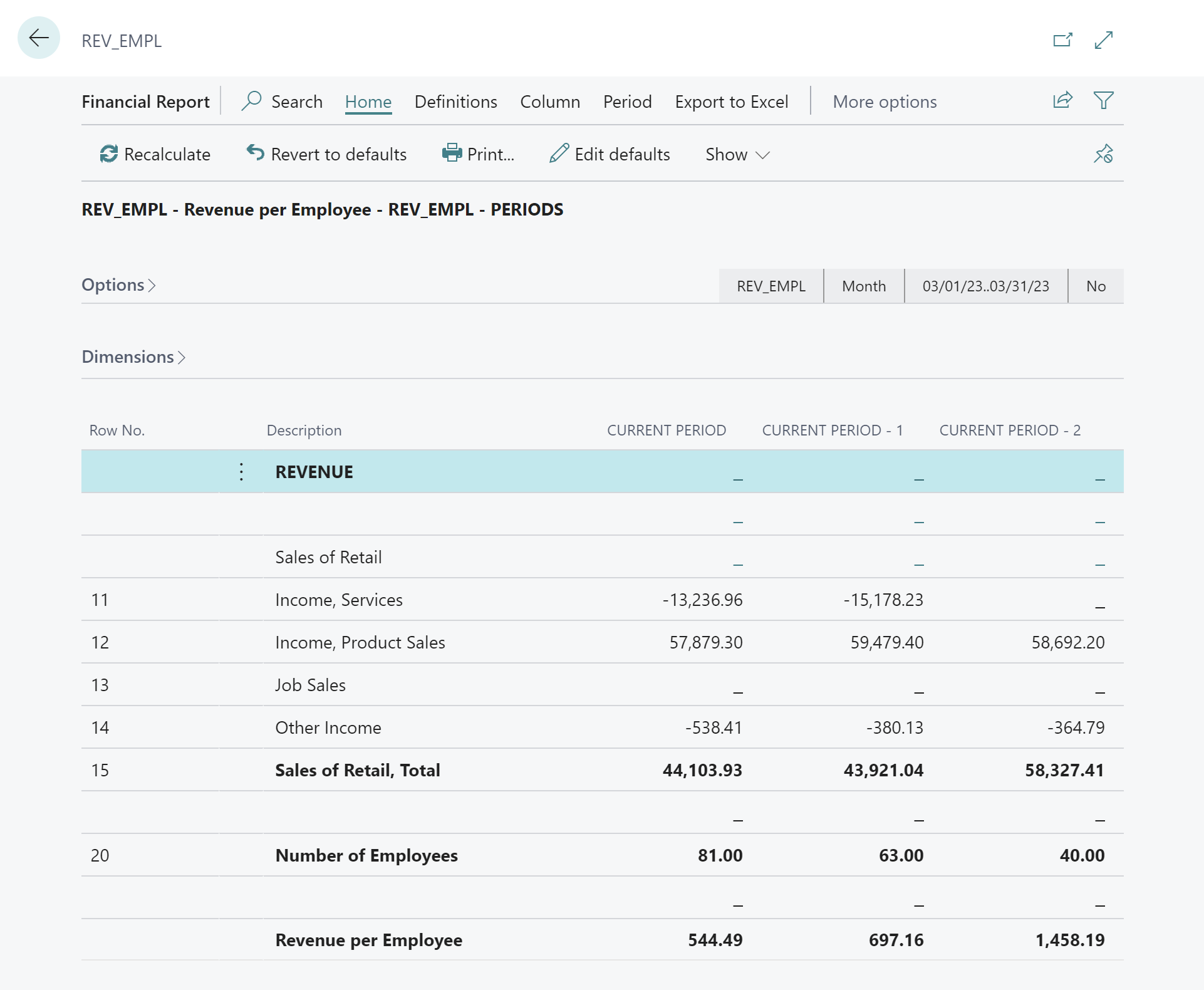Click the Export to Excel icon
1204x990 pixels.
[731, 101]
